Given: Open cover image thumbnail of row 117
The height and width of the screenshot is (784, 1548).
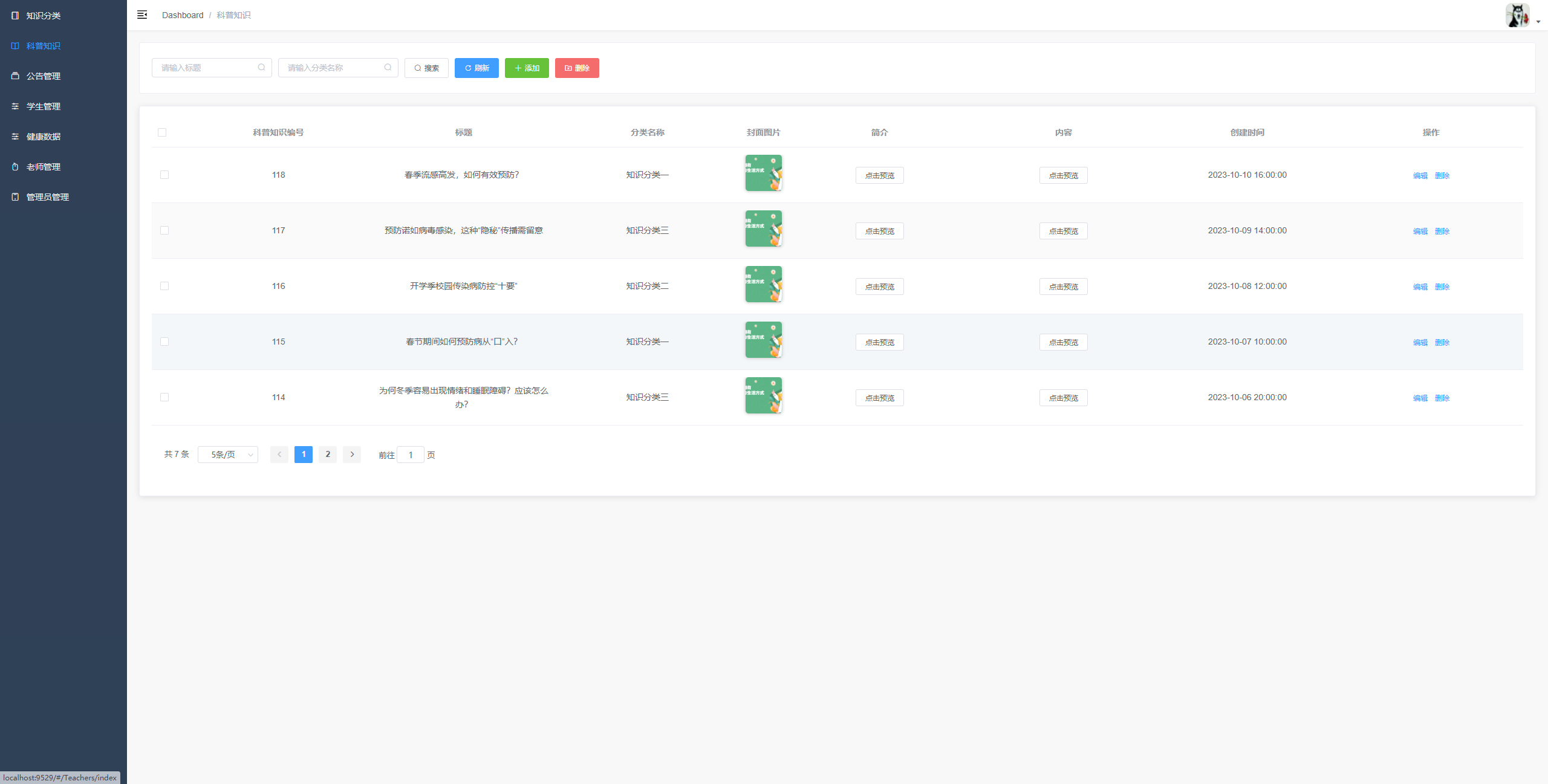Looking at the screenshot, I should pyautogui.click(x=764, y=228).
